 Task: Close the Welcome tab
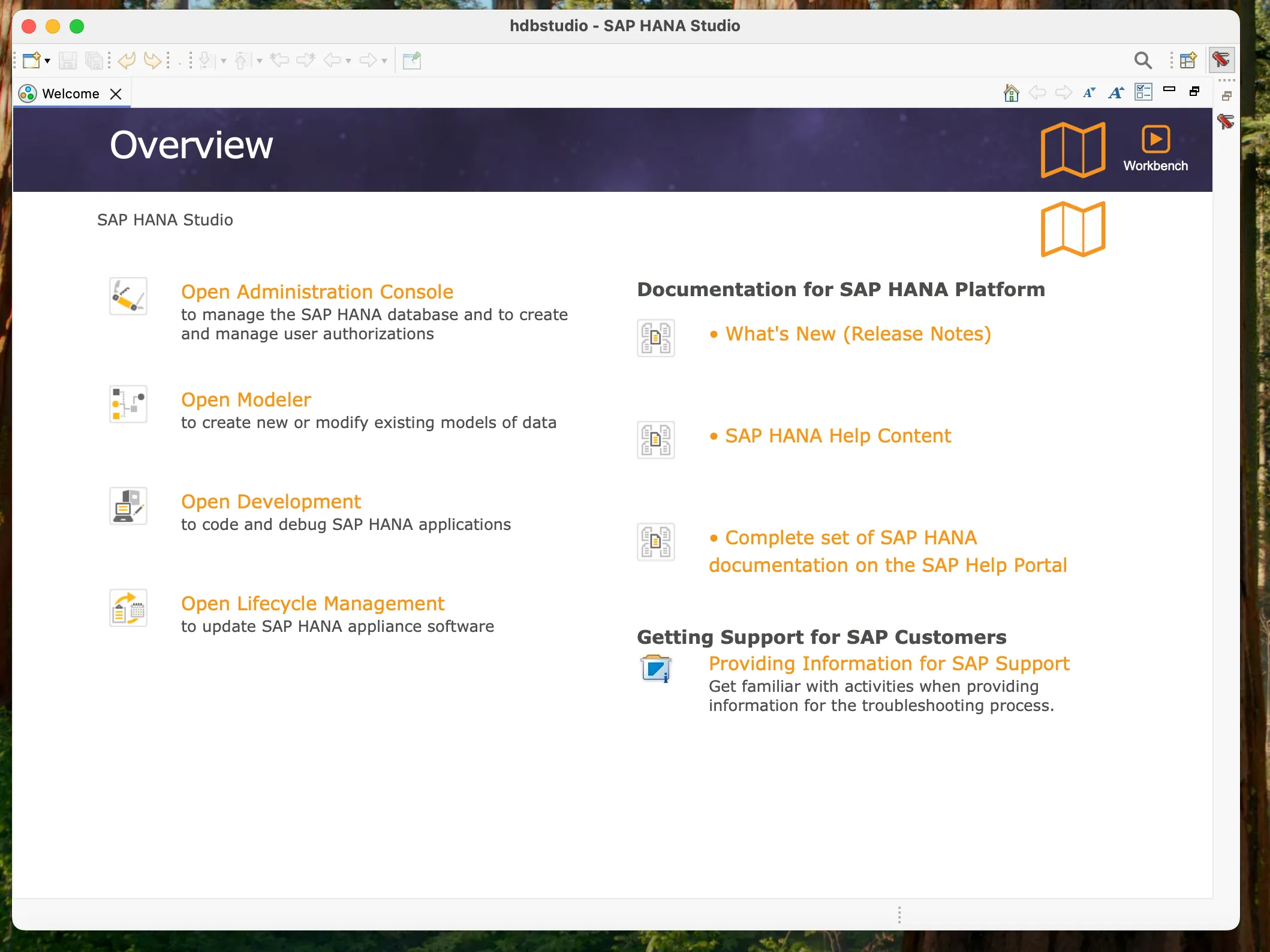(116, 94)
